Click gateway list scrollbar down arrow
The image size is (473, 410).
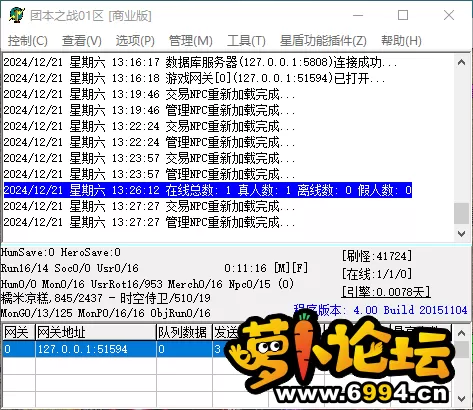point(462,398)
